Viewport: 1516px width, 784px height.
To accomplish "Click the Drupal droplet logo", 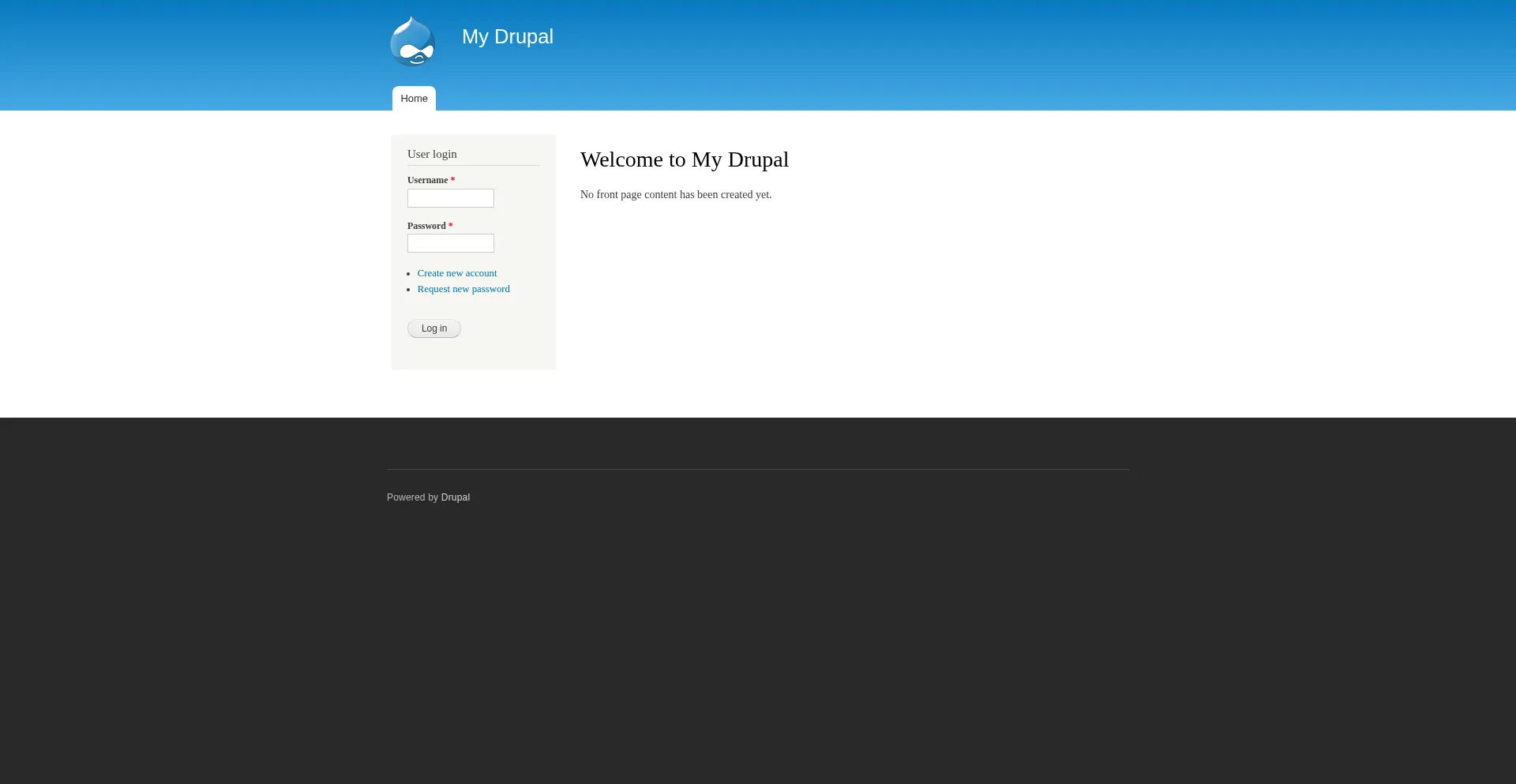I will click(412, 41).
